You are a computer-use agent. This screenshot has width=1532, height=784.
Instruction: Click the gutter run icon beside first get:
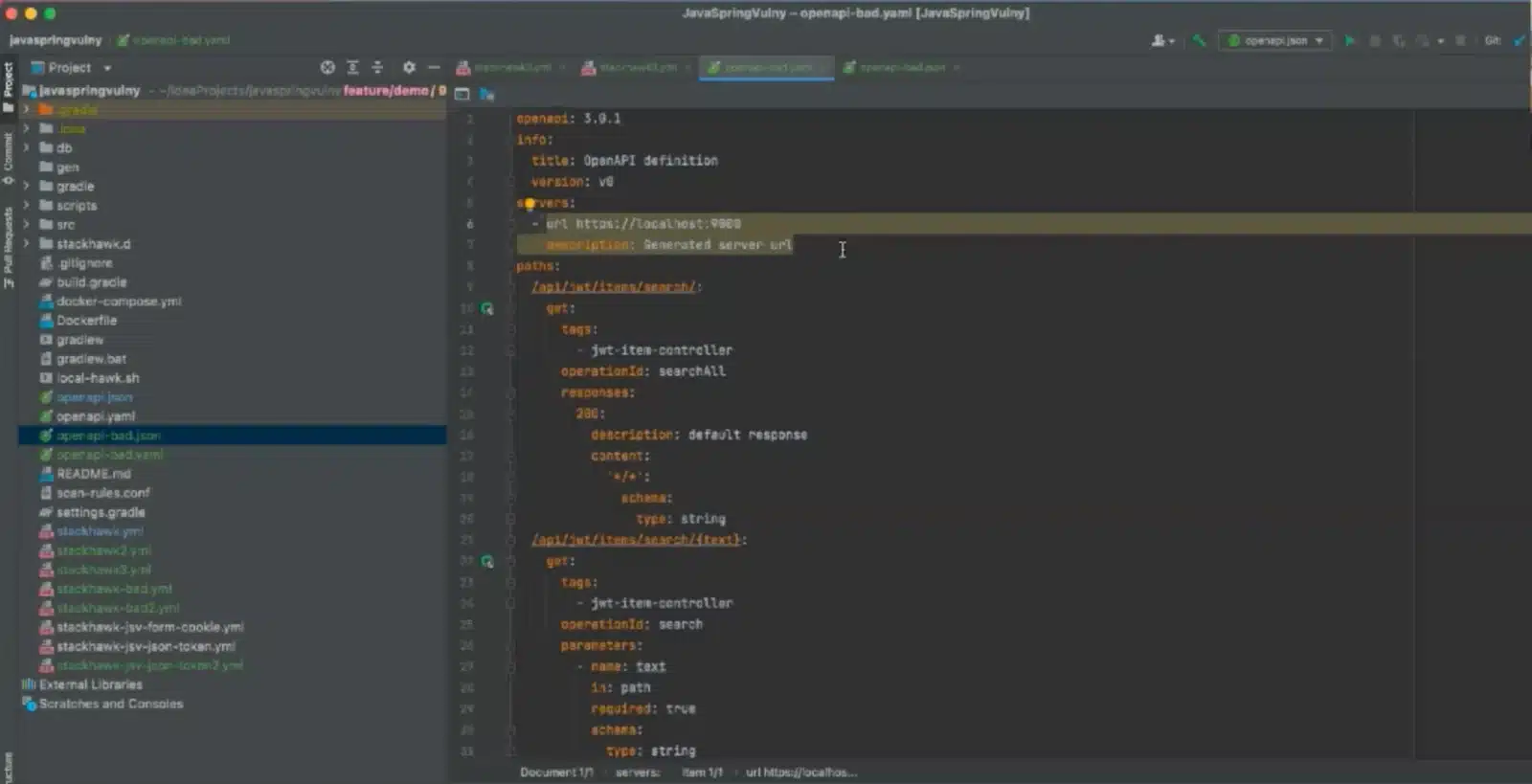(487, 309)
